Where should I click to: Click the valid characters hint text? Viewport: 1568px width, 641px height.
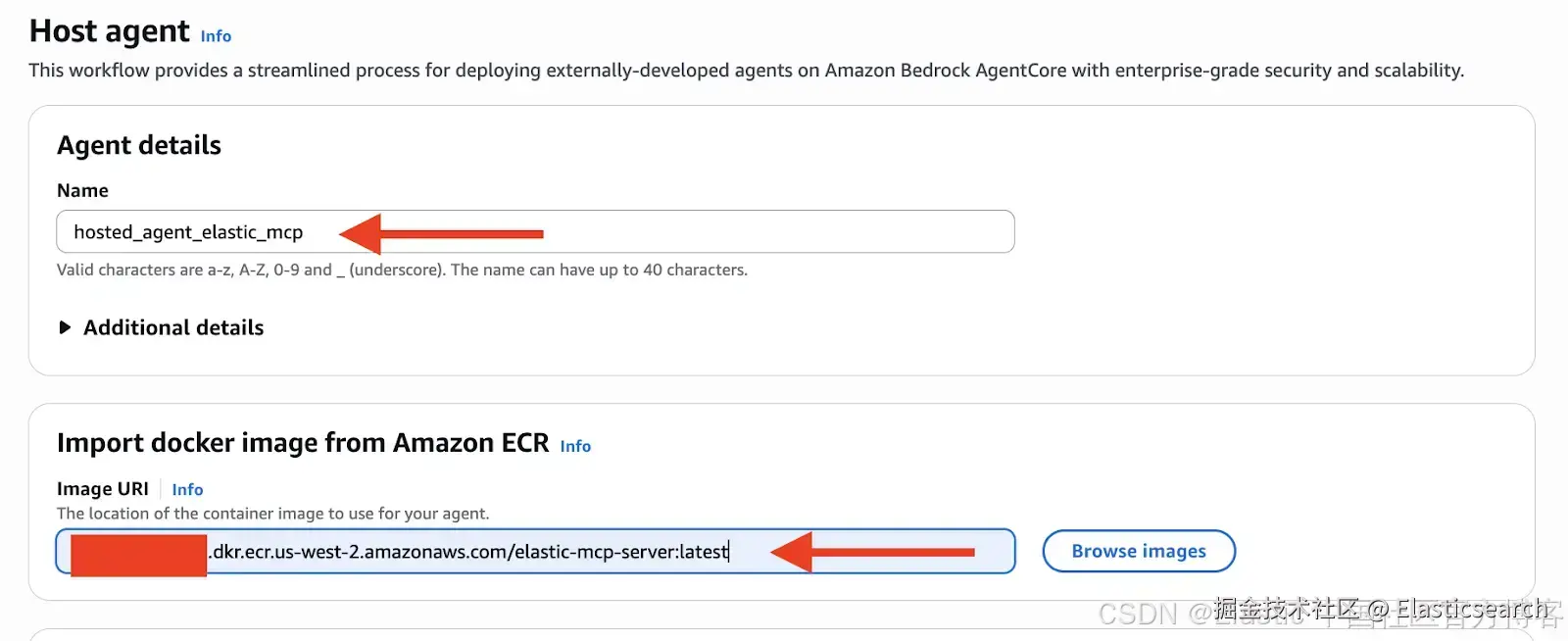(402, 270)
